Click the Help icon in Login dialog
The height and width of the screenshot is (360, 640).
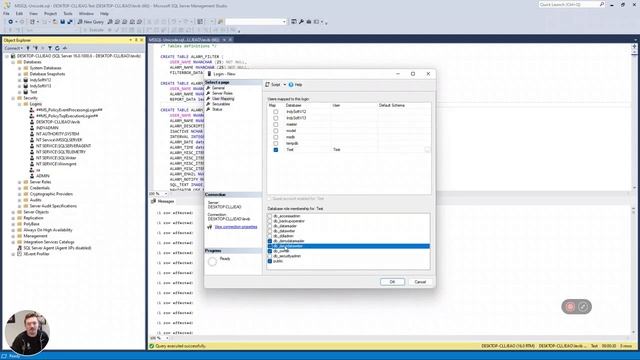click(291, 84)
